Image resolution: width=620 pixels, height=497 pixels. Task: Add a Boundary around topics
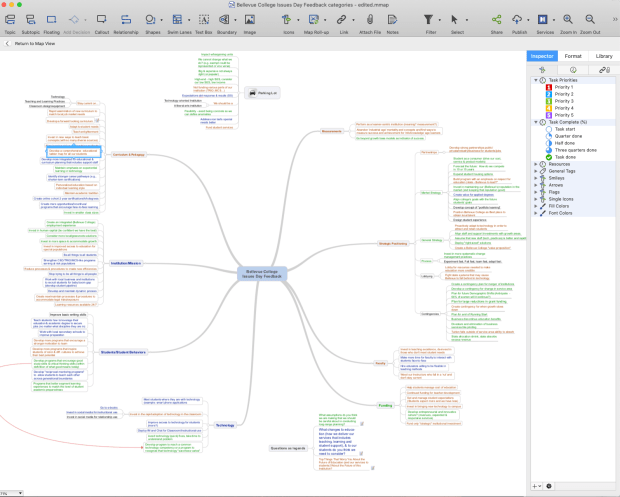(224, 20)
